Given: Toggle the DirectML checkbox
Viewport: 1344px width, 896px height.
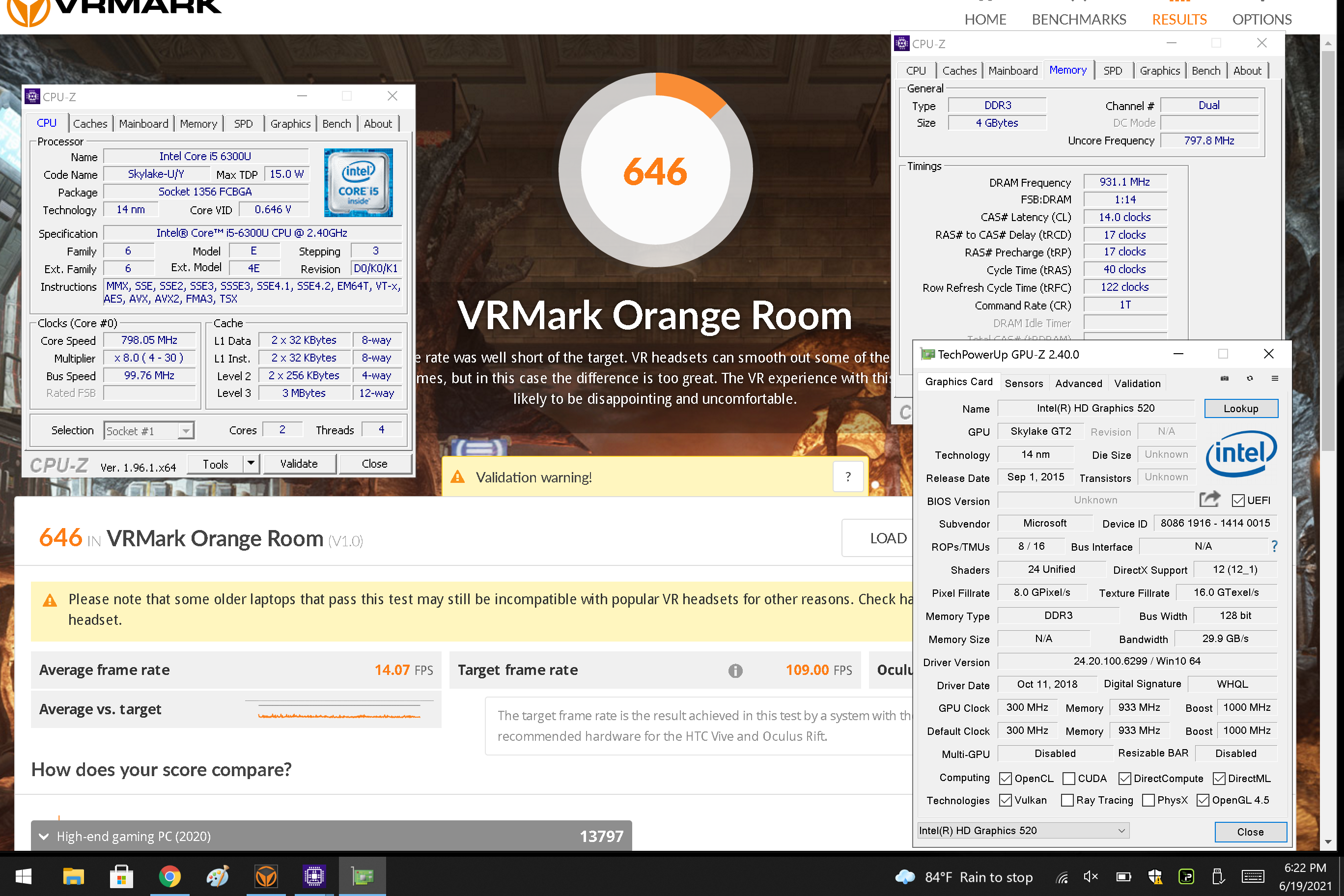Looking at the screenshot, I should (1218, 779).
